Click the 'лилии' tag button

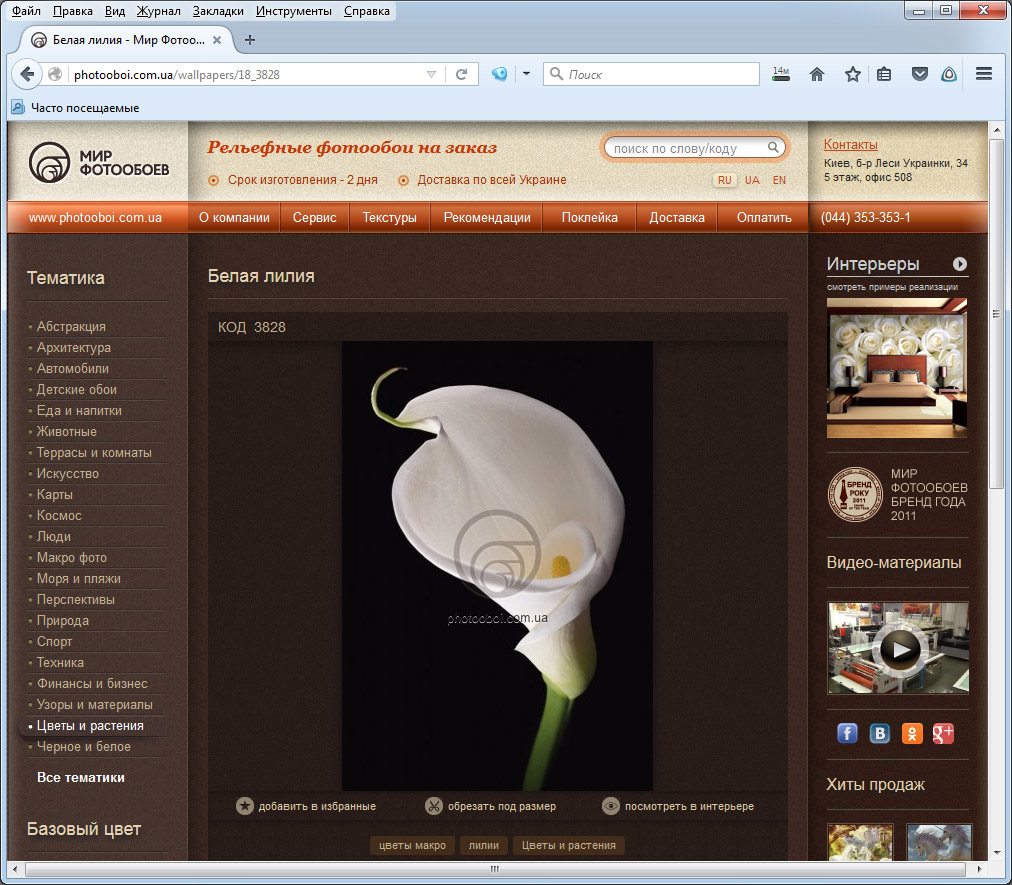point(484,845)
